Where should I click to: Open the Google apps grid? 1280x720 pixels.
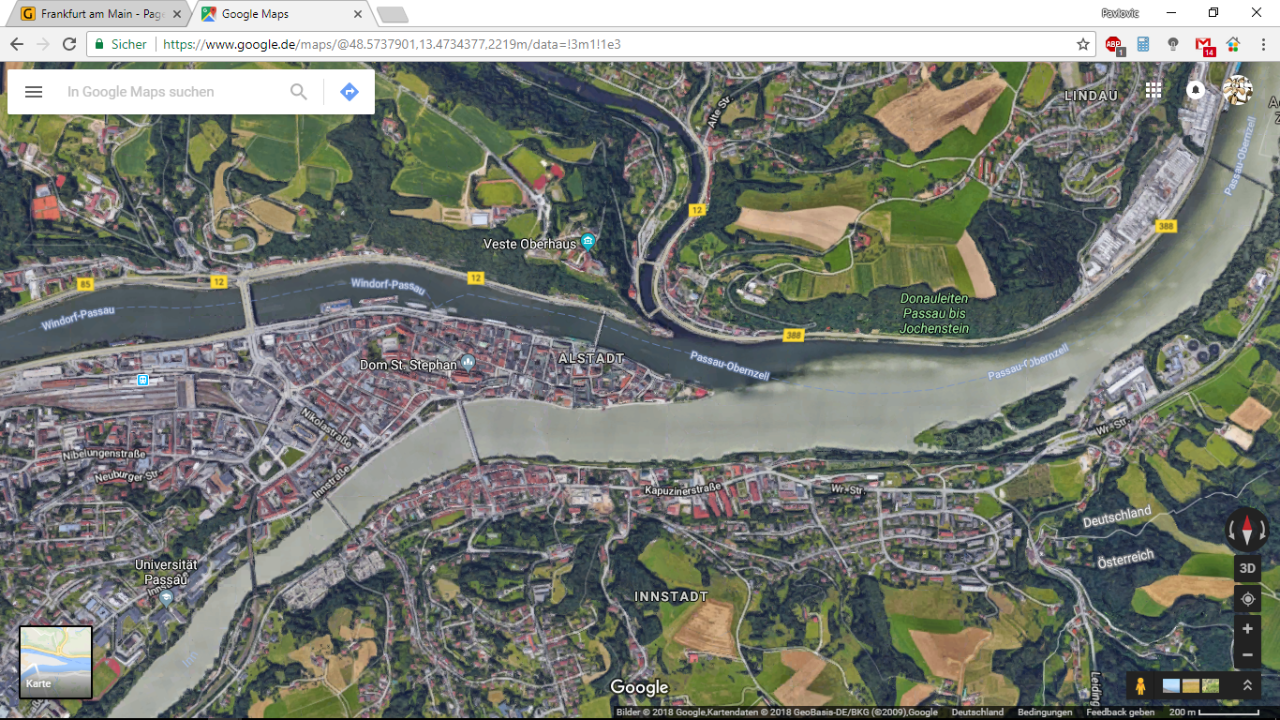(x=1153, y=90)
